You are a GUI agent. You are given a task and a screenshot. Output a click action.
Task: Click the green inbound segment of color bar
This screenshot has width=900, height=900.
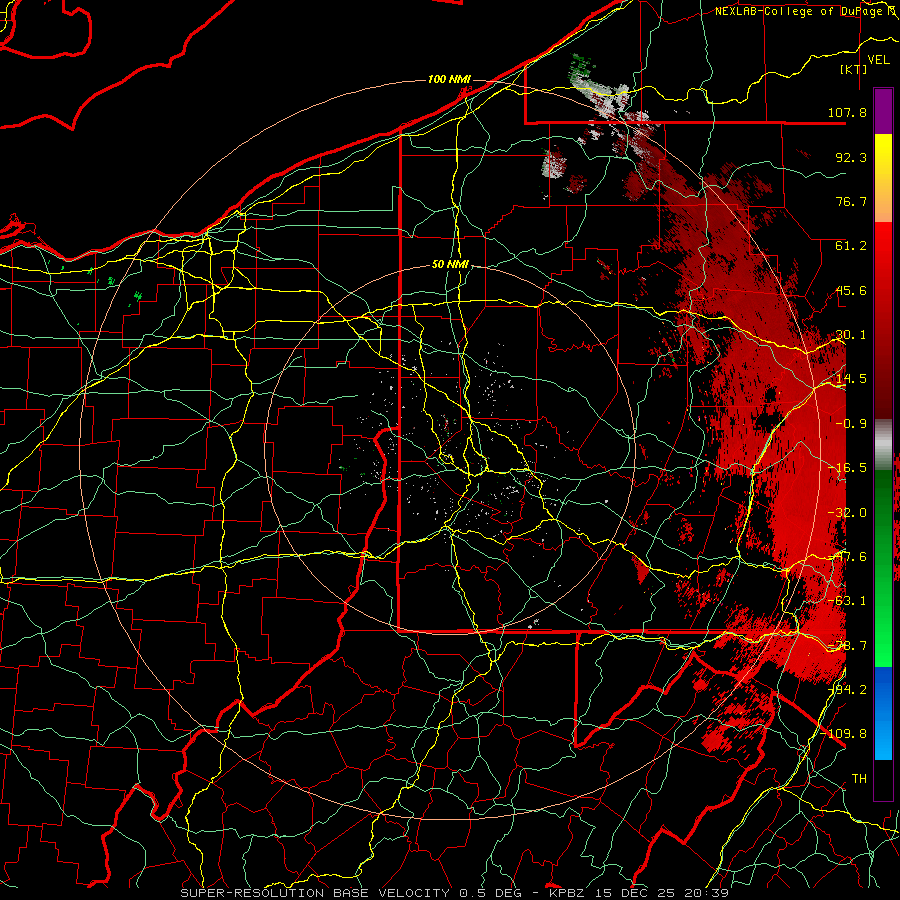883,568
